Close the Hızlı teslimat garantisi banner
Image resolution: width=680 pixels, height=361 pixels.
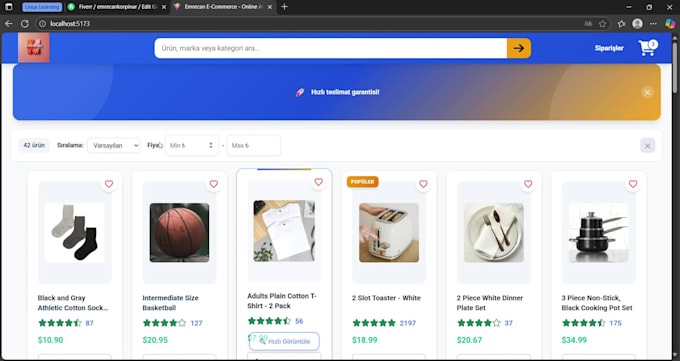click(x=647, y=92)
